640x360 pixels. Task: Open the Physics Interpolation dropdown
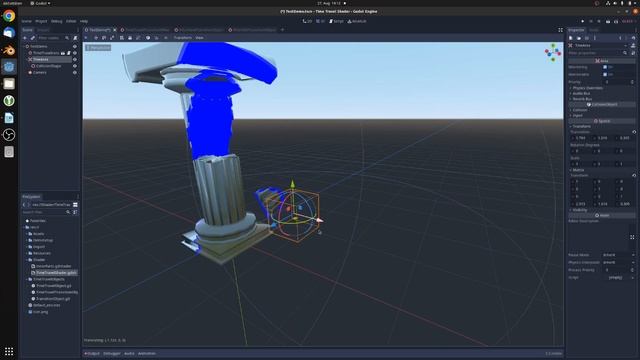[x=619, y=262]
